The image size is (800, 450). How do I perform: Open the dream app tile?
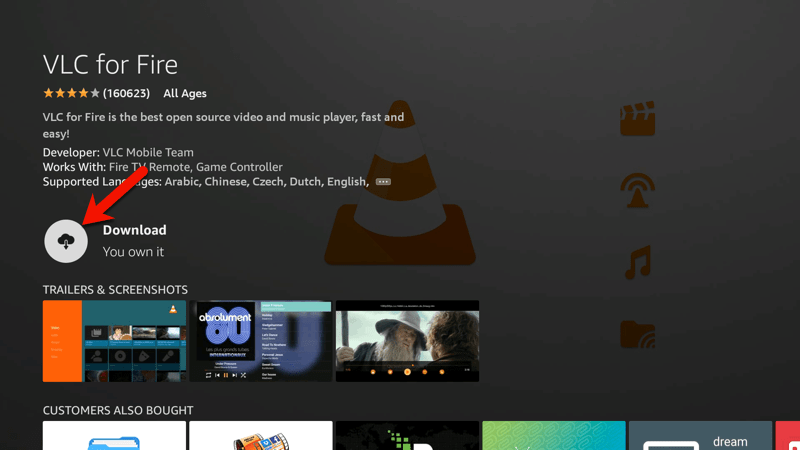point(700,435)
